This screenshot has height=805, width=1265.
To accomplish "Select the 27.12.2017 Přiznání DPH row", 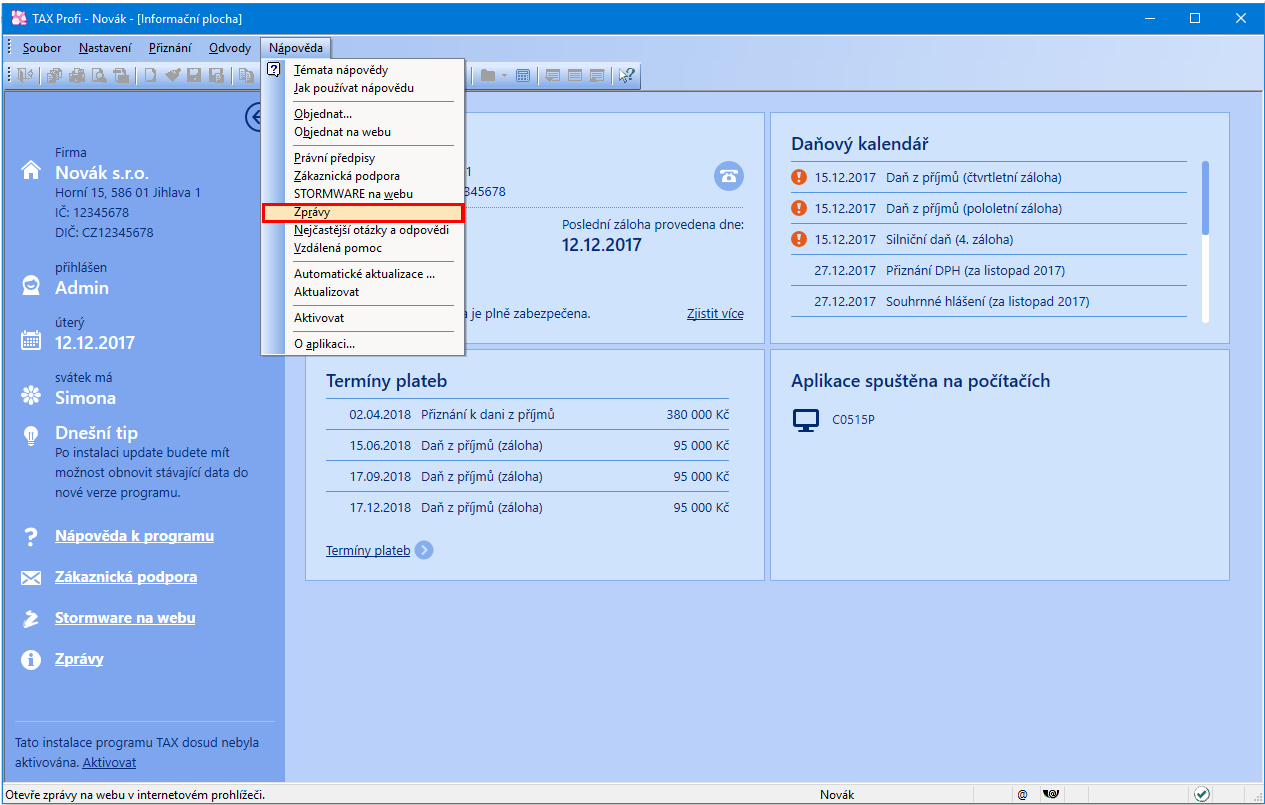I will [x=989, y=271].
